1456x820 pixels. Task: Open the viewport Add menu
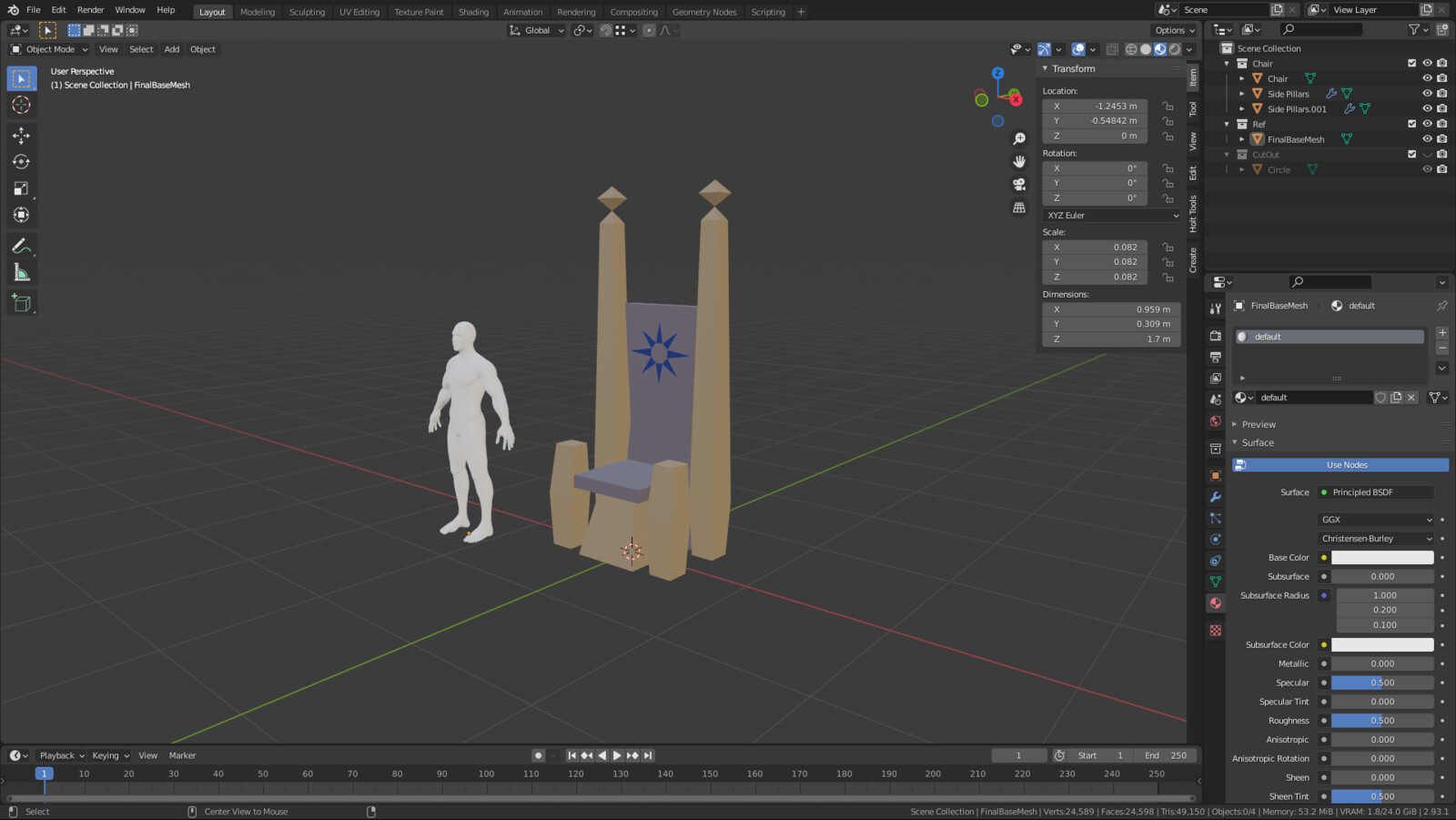point(171,49)
